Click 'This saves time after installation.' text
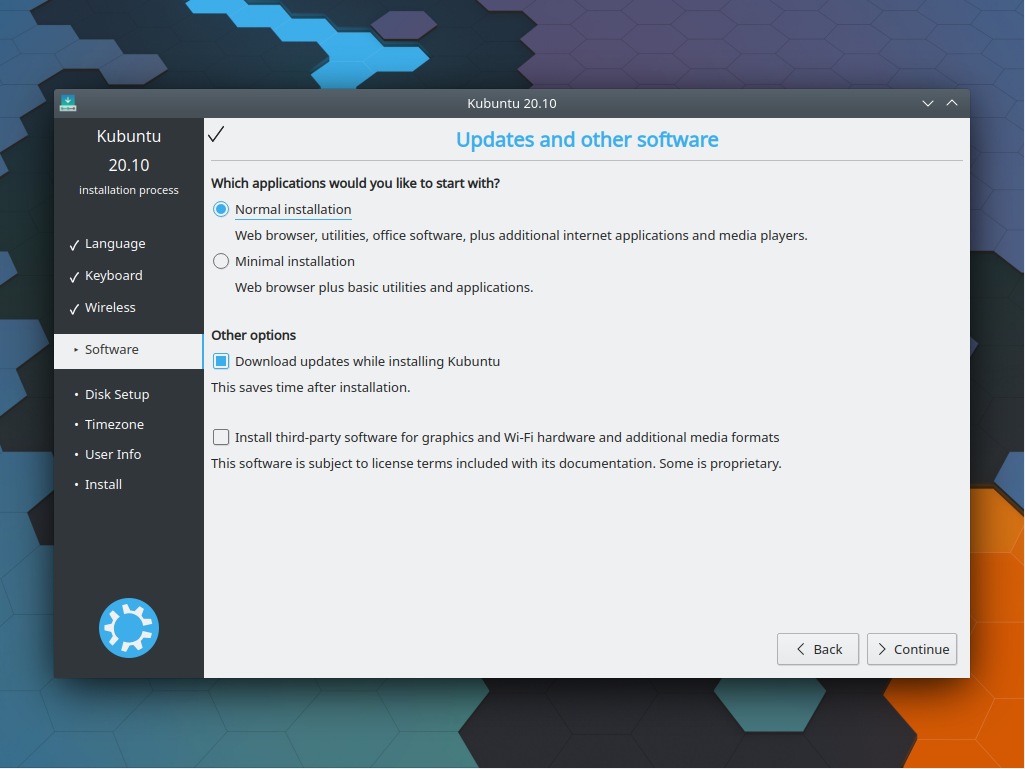The height and width of the screenshot is (769, 1025). point(311,388)
